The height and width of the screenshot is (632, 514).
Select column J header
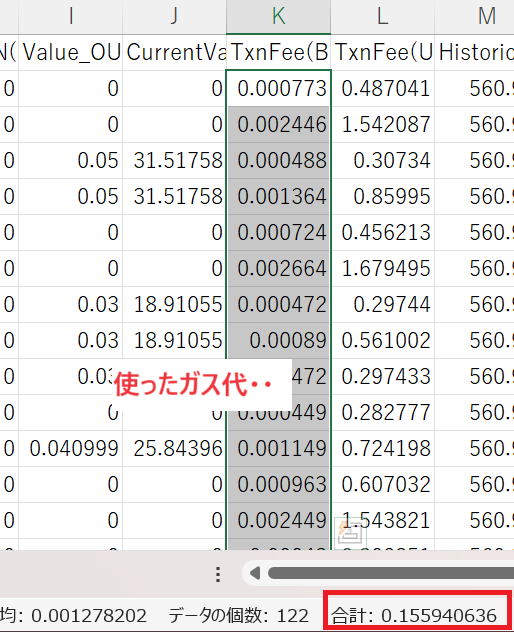[175, 17]
